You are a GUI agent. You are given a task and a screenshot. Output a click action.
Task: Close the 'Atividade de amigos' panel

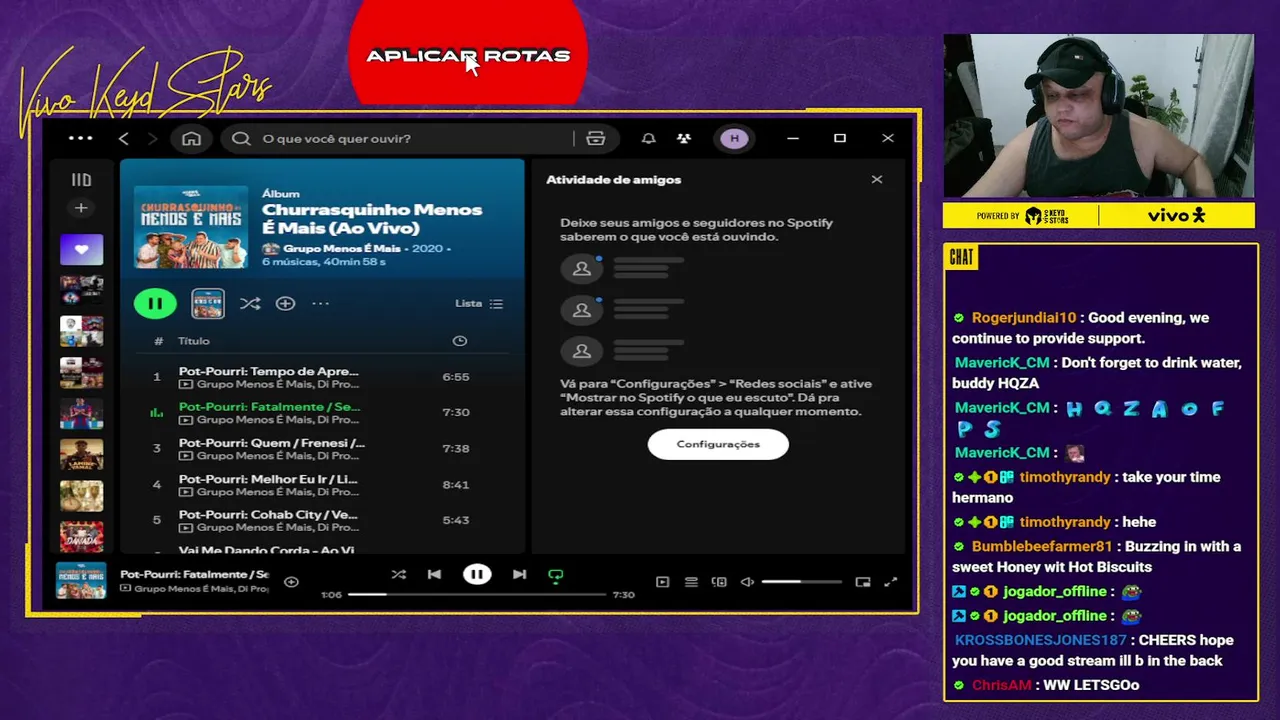click(x=877, y=179)
